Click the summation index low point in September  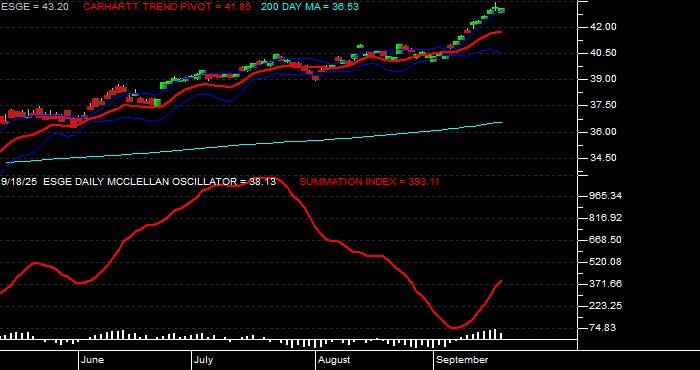[x=454, y=328]
